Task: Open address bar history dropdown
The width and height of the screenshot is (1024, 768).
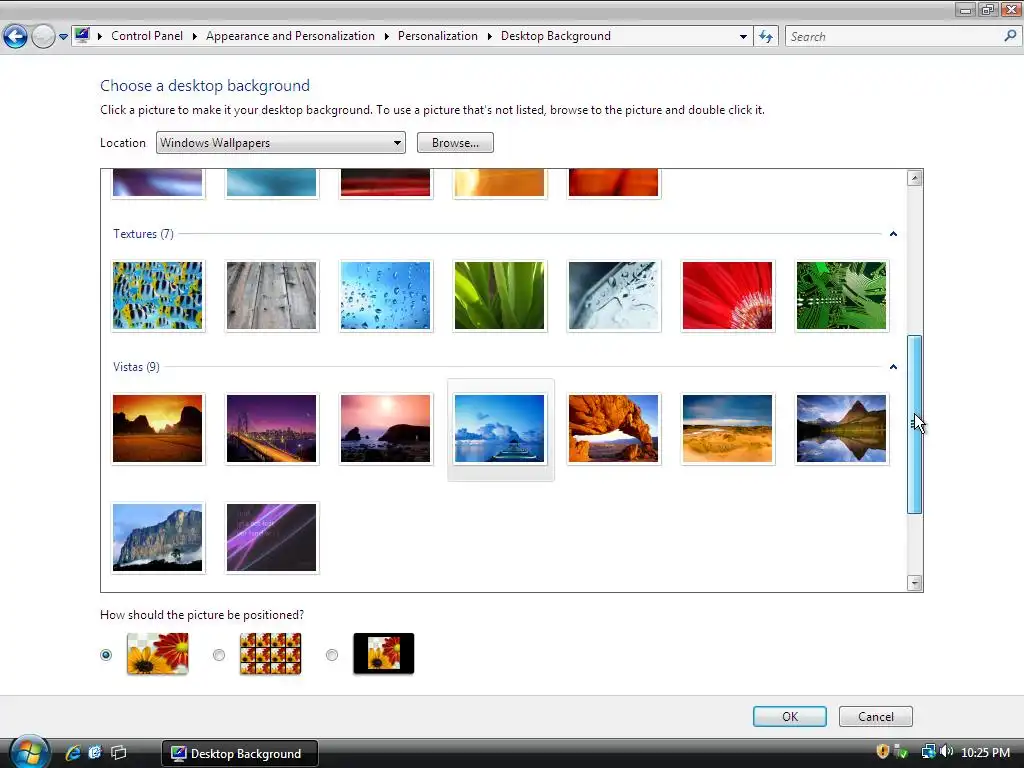Action: (x=743, y=37)
